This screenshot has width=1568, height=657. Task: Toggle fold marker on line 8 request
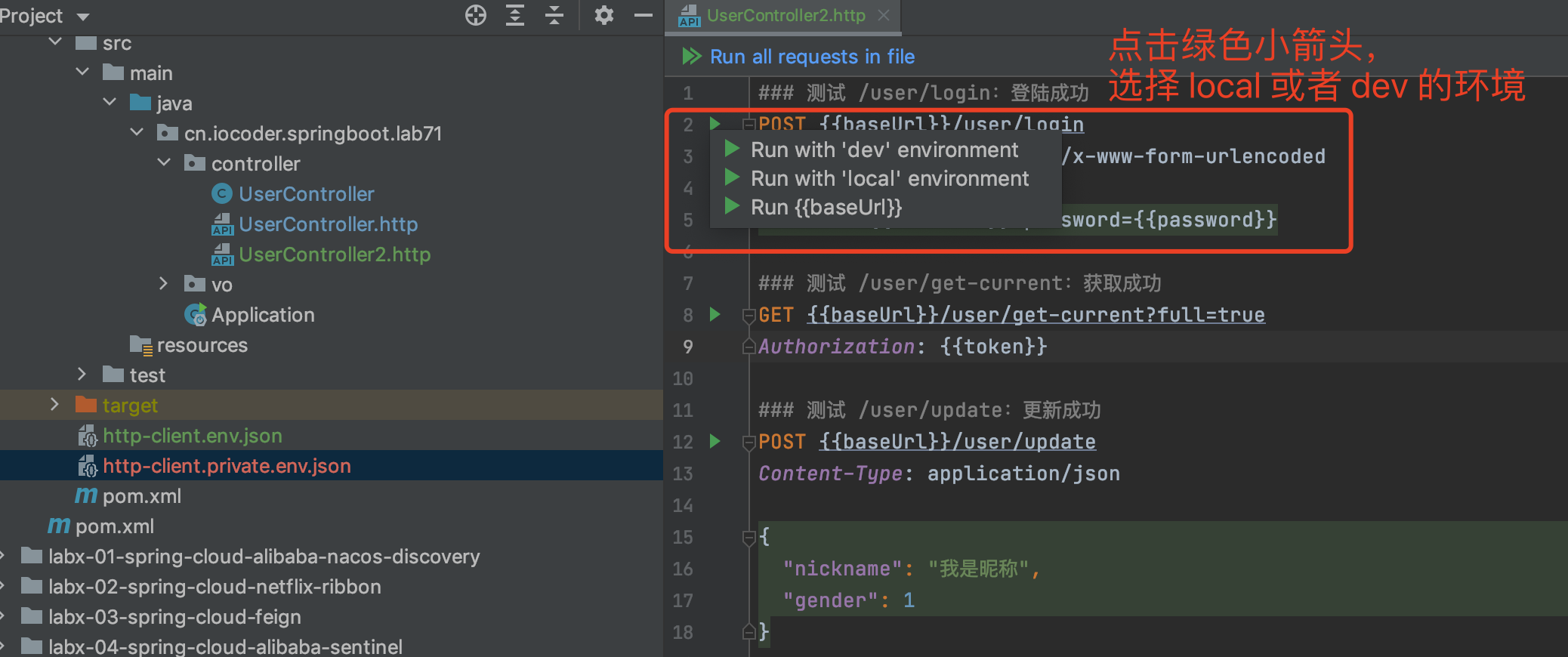[x=749, y=315]
